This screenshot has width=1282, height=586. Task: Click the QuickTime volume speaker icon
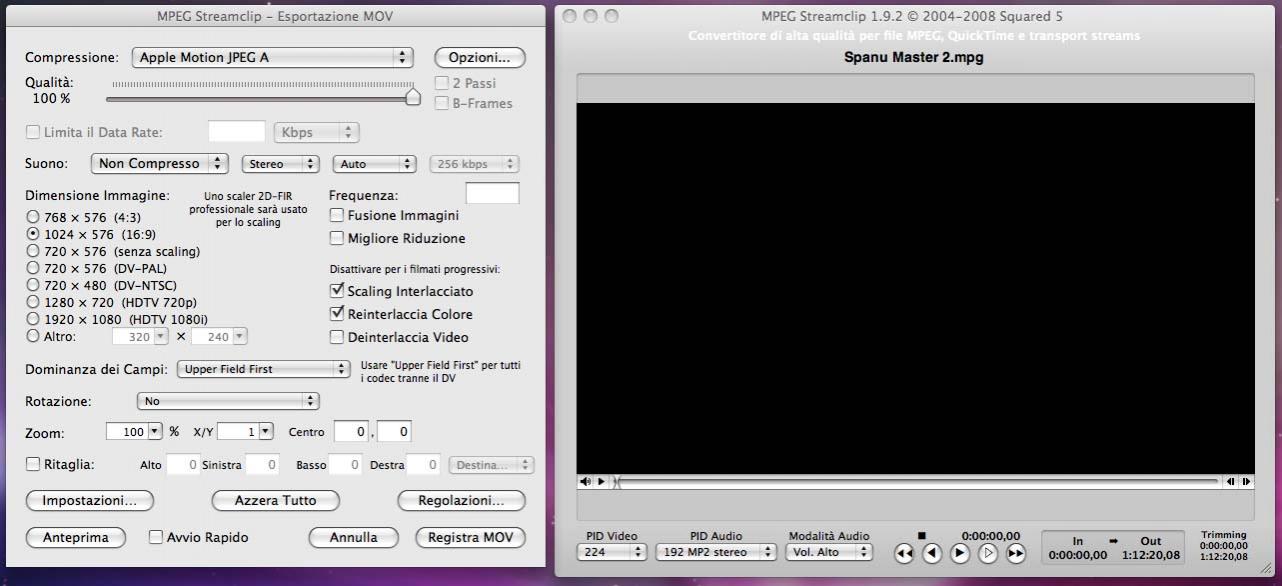click(x=585, y=481)
